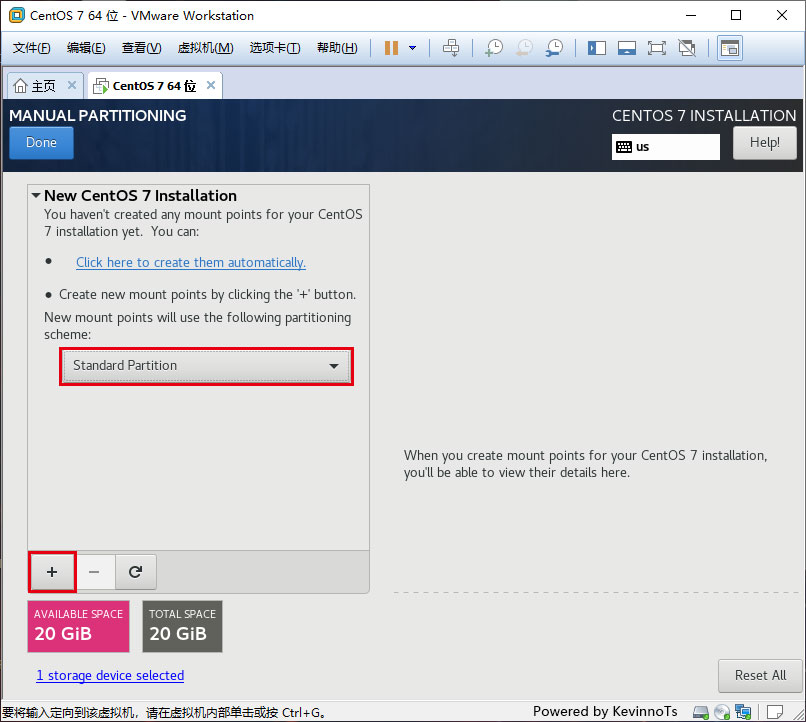806x722 pixels.
Task: Click the VMware Workstation title bar icon
Action: click(17, 15)
